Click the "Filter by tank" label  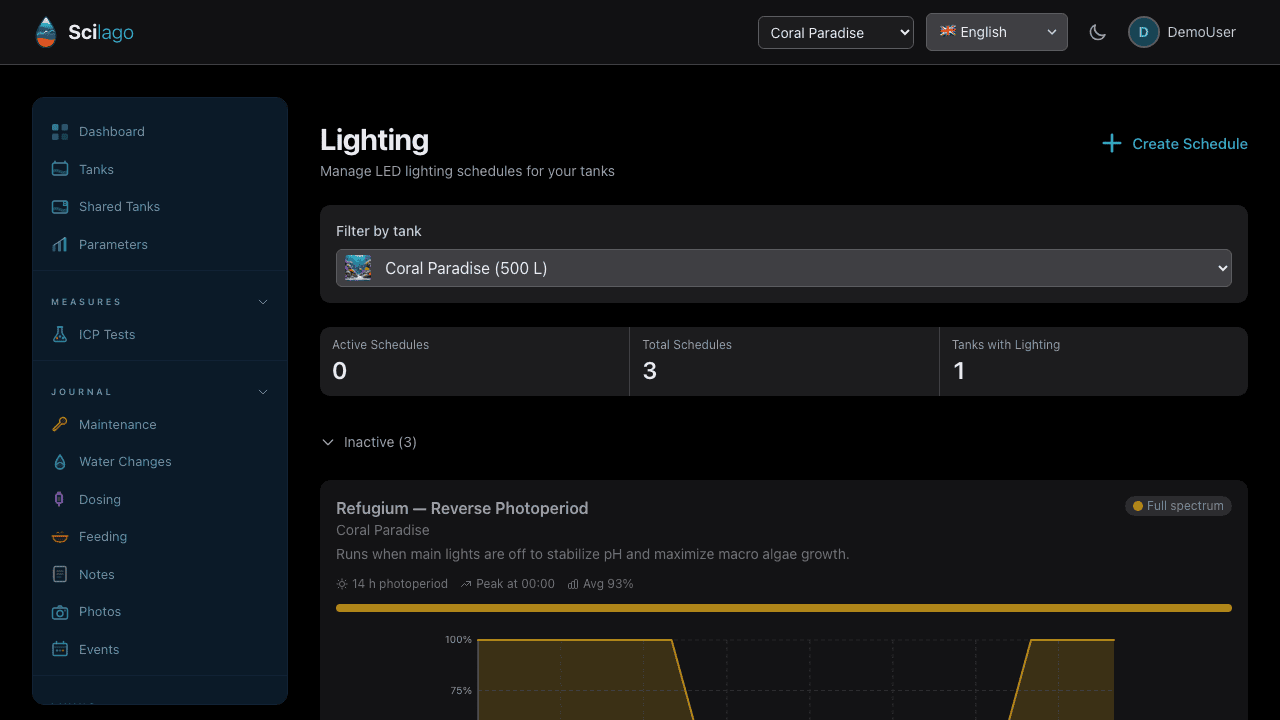pyautogui.click(x=379, y=231)
